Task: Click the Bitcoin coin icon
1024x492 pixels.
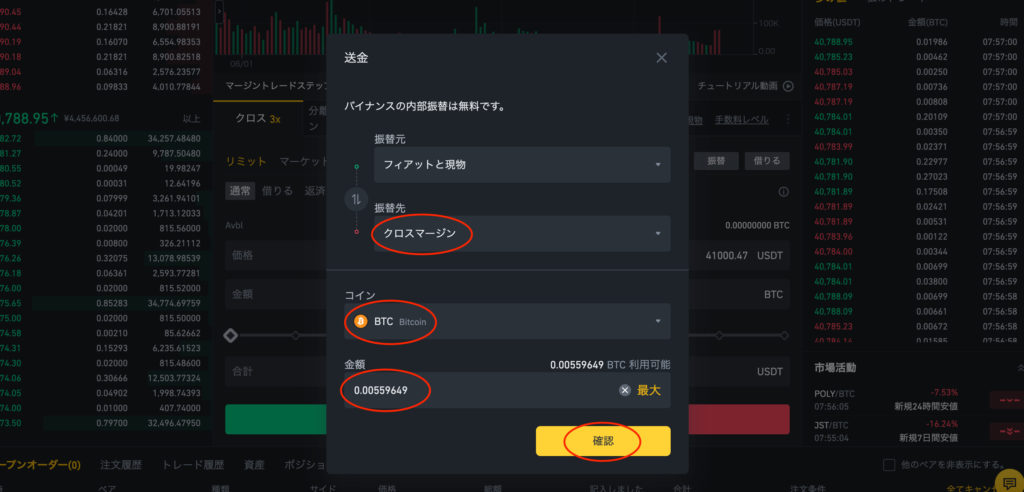Action: 360,321
